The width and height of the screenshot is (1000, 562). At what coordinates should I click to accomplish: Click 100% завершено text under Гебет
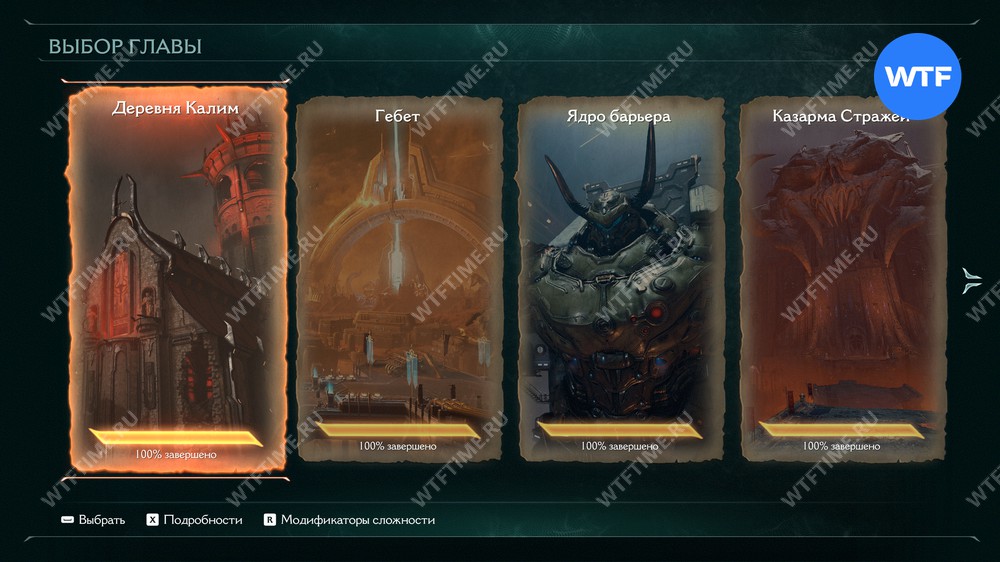tap(397, 446)
